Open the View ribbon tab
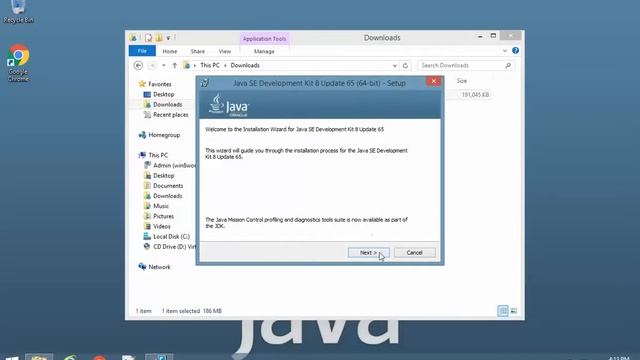This screenshot has height=360, width=640. click(225, 51)
